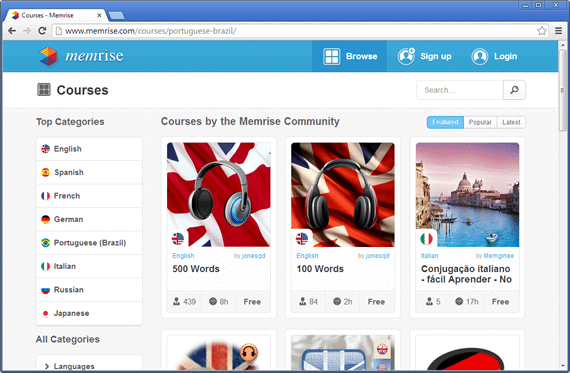Click the learners icon on 500 Words card
This screenshot has height=373, width=570.
click(x=176, y=301)
